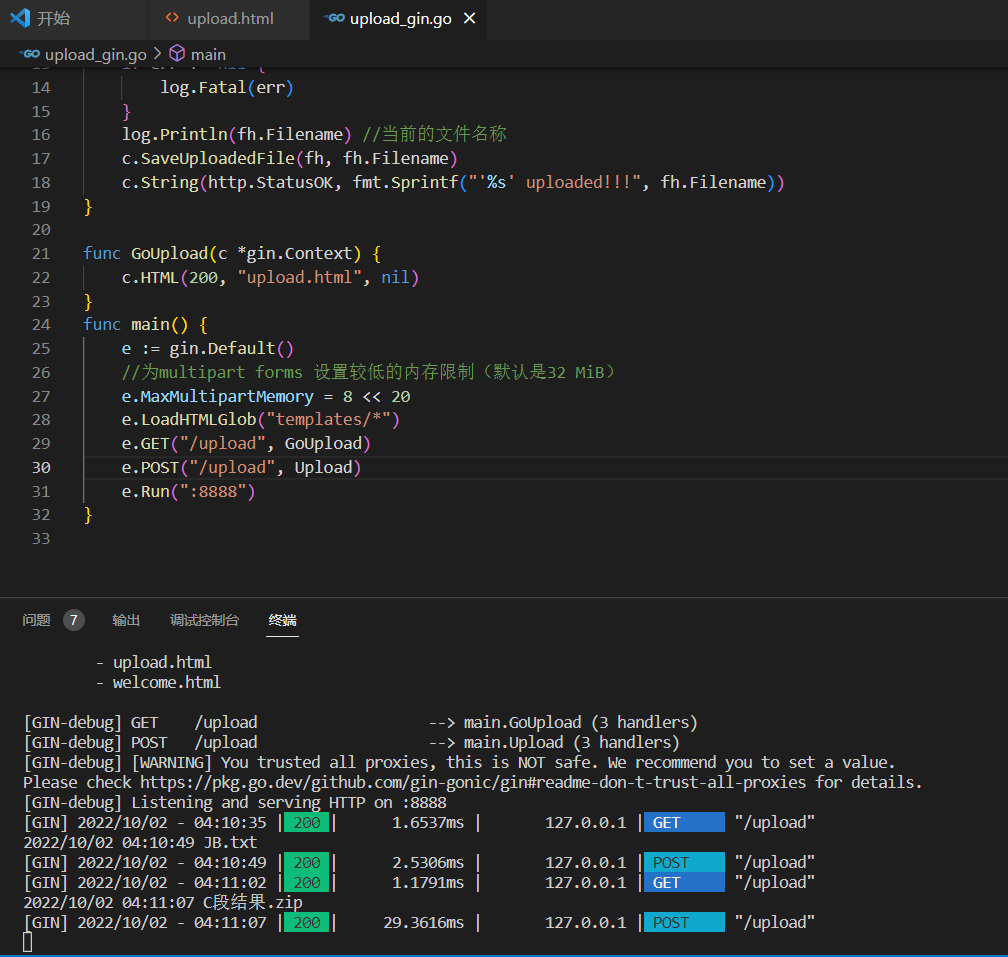This screenshot has width=1008, height=957.
Task: Select the 终端 terminal panel tab
Action: (x=282, y=620)
